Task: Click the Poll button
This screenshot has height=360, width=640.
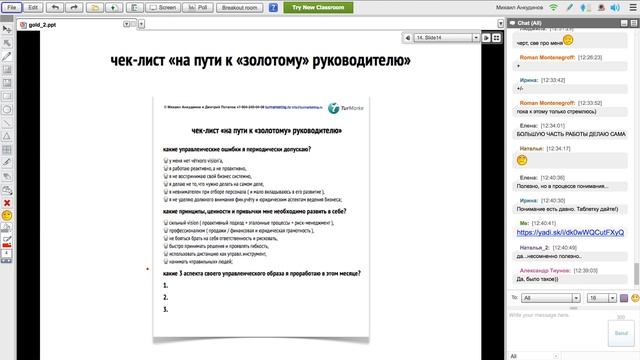Action: (198, 7)
